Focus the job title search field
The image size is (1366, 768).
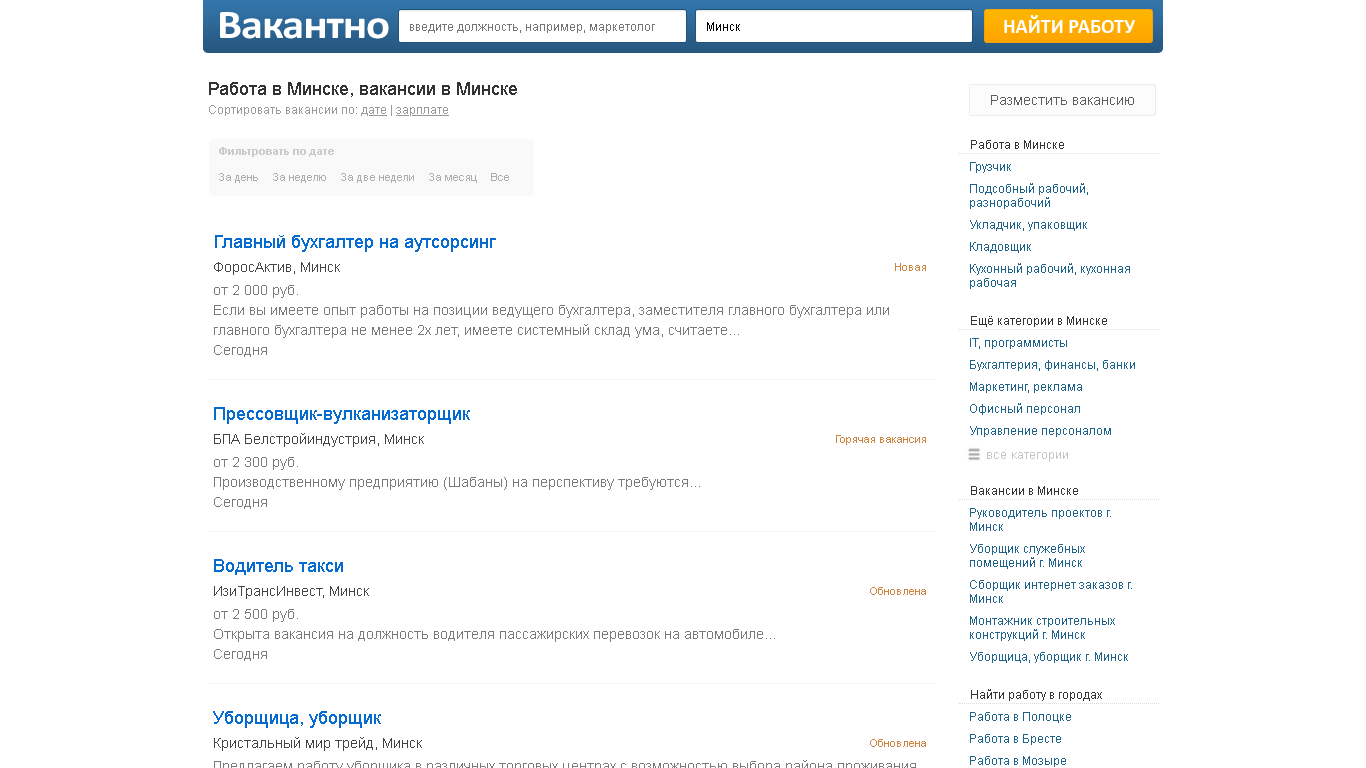(542, 26)
